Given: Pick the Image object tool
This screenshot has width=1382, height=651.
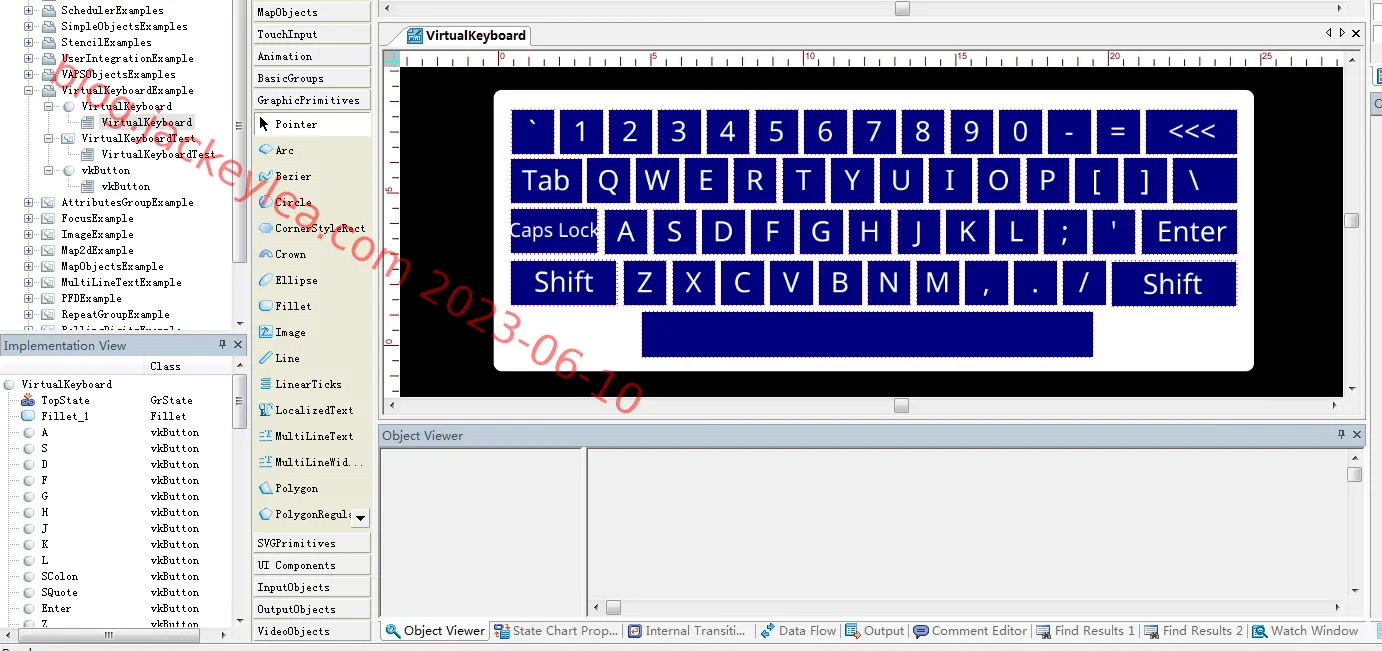Looking at the screenshot, I should (x=290, y=332).
